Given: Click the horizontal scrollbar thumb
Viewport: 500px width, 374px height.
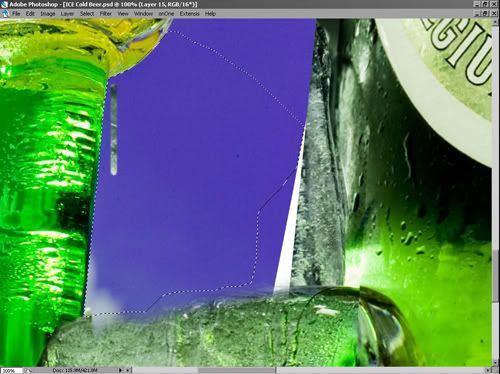Looking at the screenshot, I should coord(237,370).
